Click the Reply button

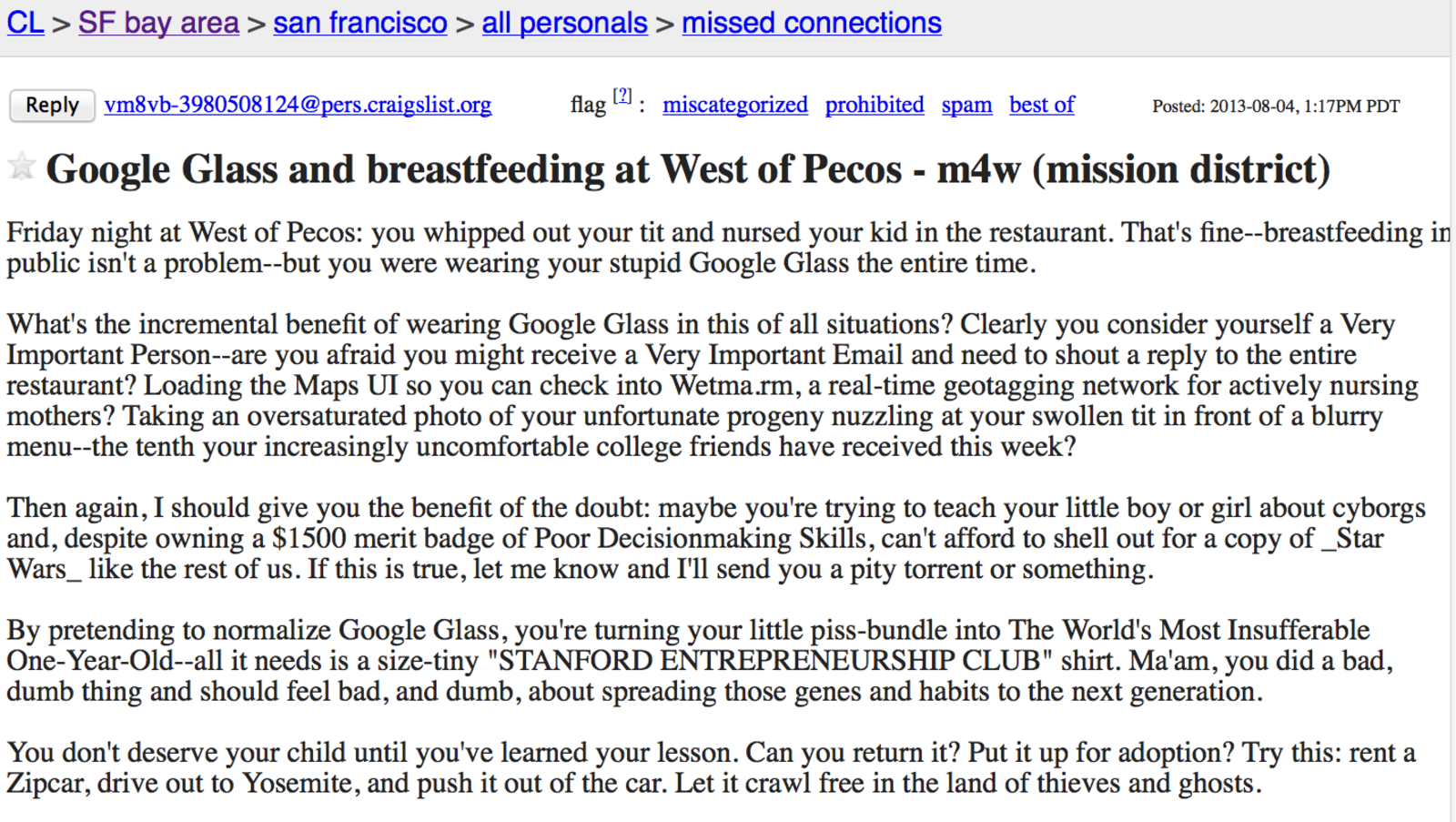tap(52, 106)
